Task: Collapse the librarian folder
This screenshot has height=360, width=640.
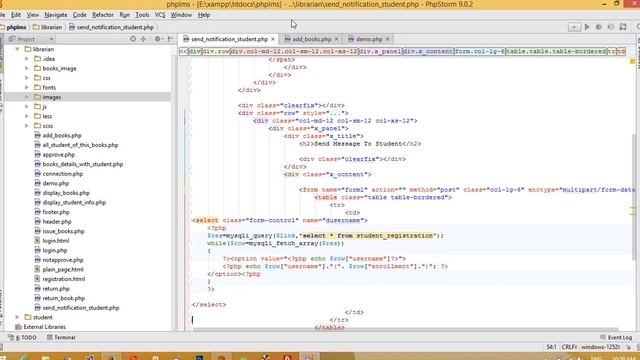Action: (x=17, y=49)
